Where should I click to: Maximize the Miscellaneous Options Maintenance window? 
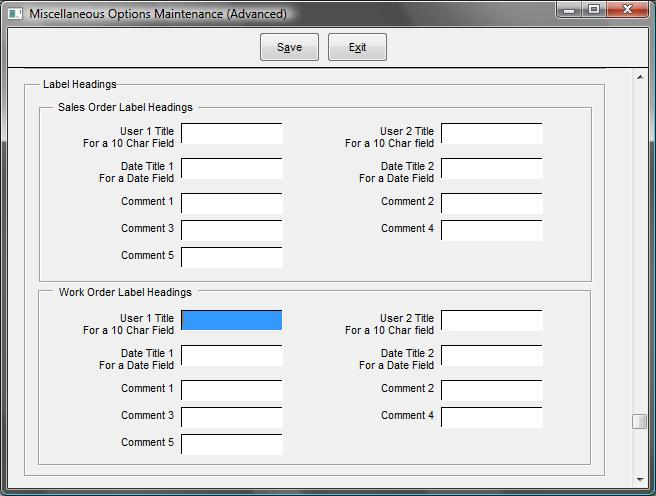tap(594, 10)
